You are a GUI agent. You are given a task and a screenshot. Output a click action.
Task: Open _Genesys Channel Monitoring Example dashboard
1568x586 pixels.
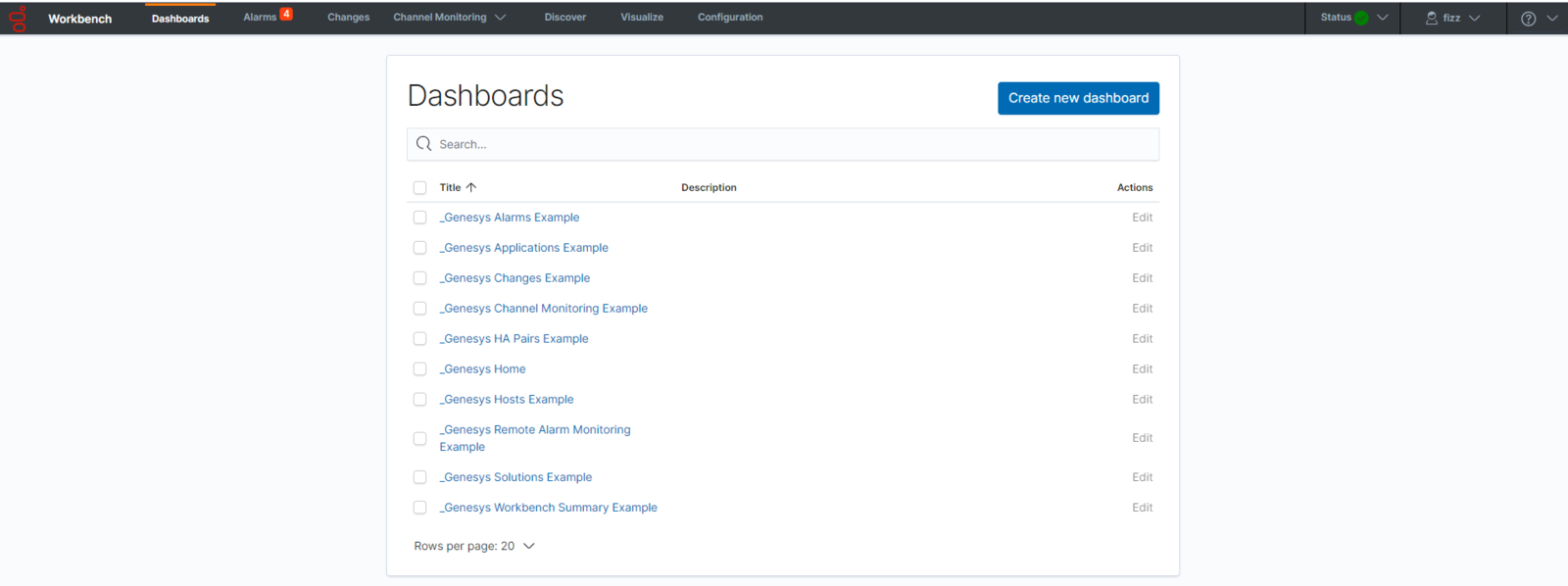point(544,309)
